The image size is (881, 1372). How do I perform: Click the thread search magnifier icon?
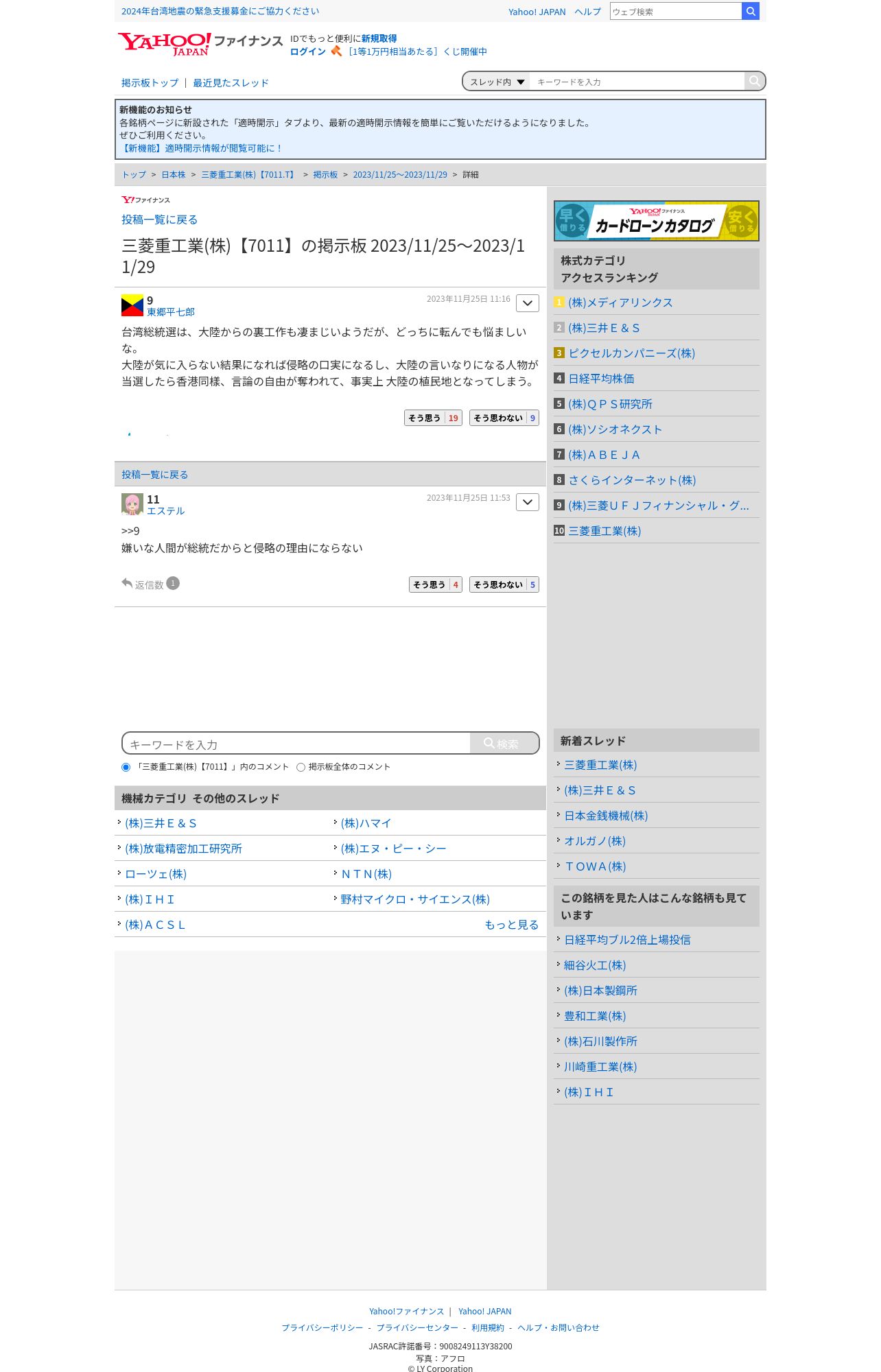point(755,81)
